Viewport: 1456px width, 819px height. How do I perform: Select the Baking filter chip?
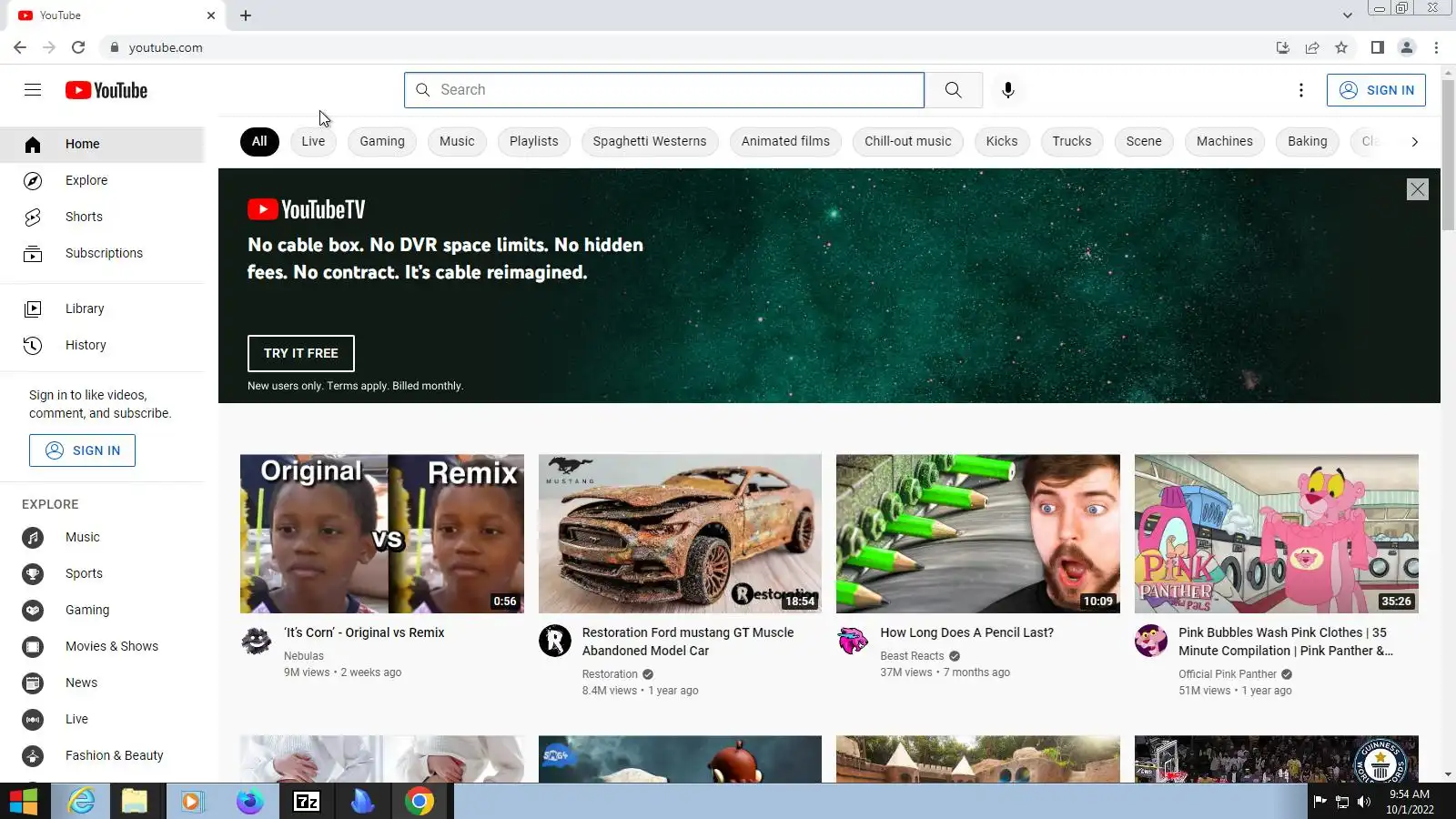pos(1308,141)
